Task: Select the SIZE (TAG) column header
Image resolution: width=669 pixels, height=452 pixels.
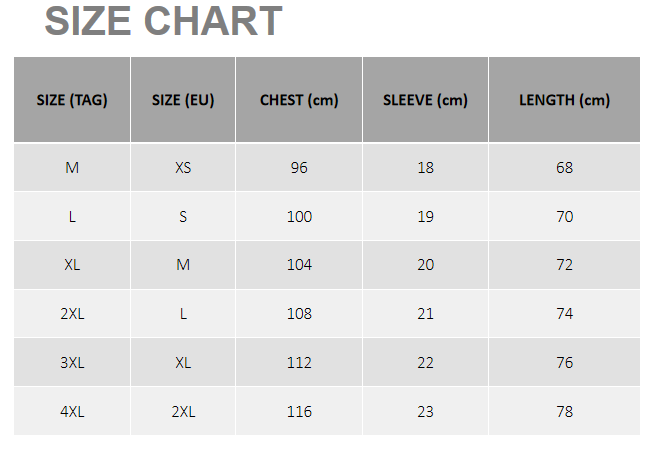Action: click(72, 100)
